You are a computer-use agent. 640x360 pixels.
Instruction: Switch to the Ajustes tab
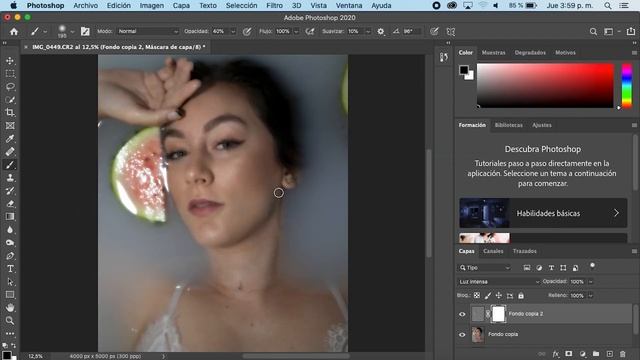[542, 125]
